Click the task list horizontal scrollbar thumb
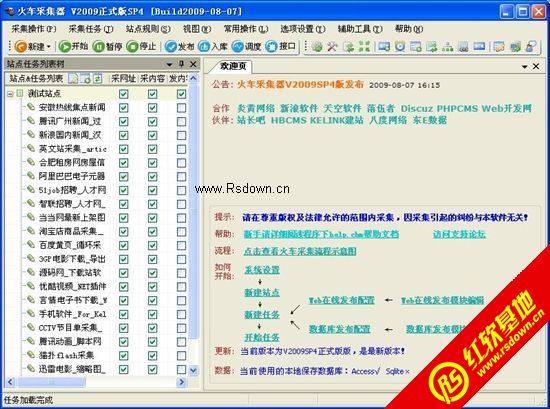550x409 pixels. [x=51, y=382]
